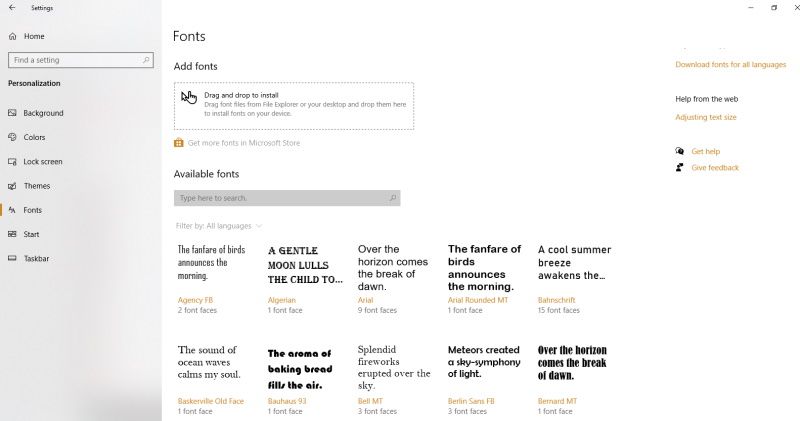Click the search magnifier in font search box
Screen dimensions: 800x421
tap(393, 198)
